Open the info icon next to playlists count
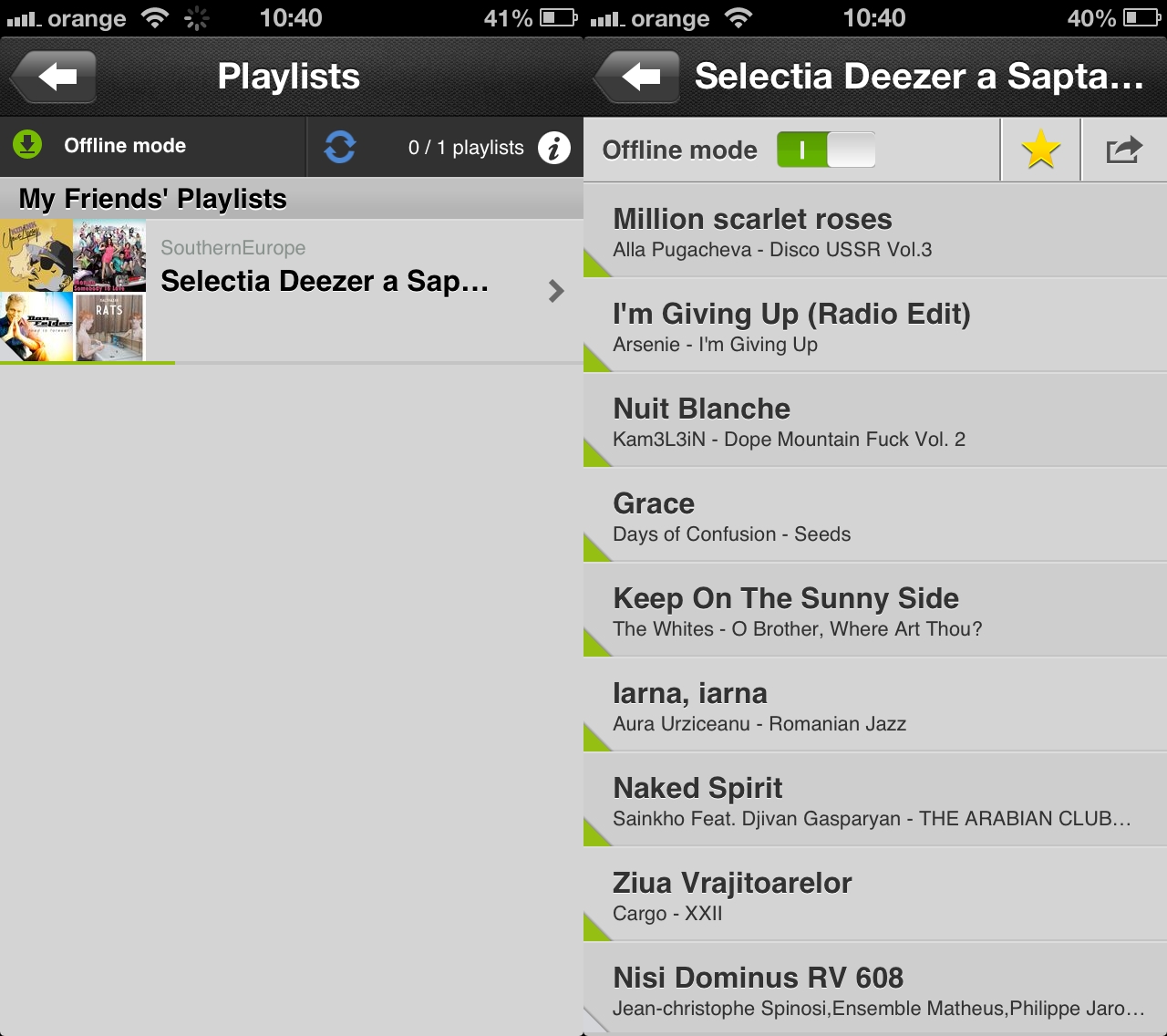 [x=553, y=147]
